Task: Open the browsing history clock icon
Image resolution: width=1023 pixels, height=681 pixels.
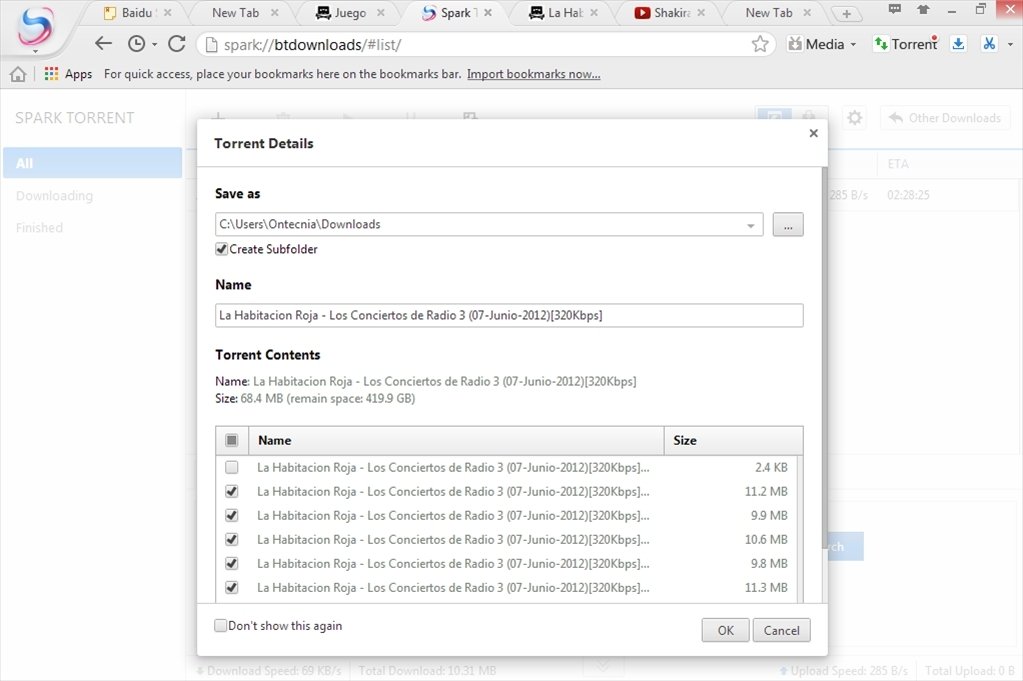Action: click(x=136, y=44)
